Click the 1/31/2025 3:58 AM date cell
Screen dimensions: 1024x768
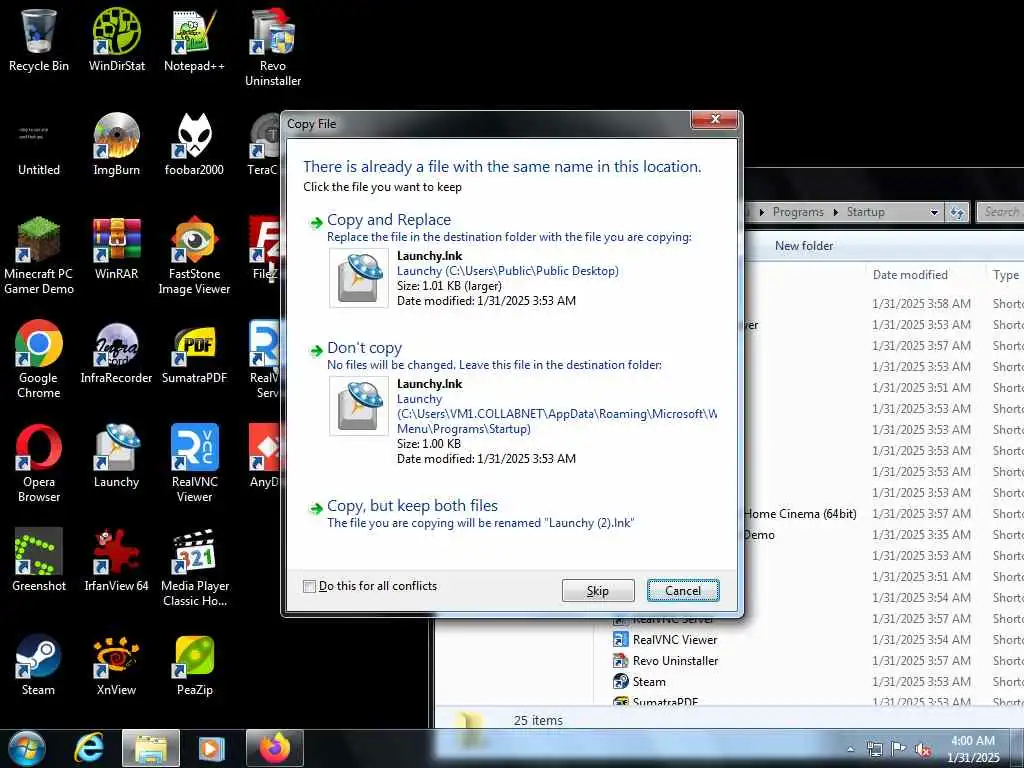click(x=921, y=304)
